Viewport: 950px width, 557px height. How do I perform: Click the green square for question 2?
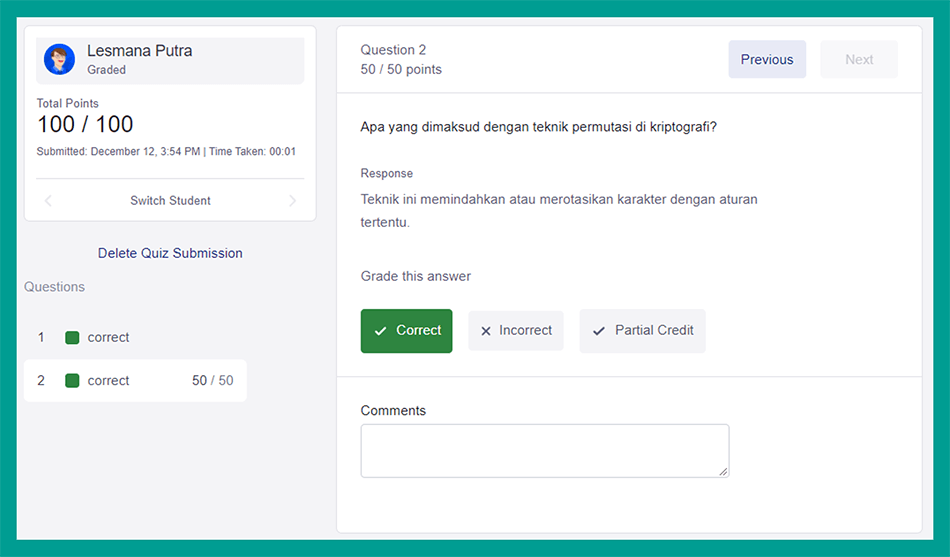coord(72,381)
